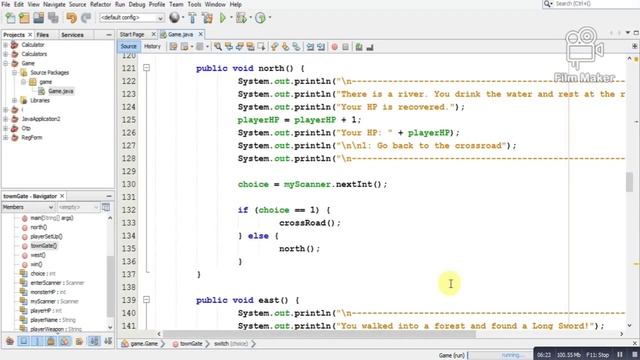Switch to the Start Page tab
Screen dimensions: 640x360
132,34
